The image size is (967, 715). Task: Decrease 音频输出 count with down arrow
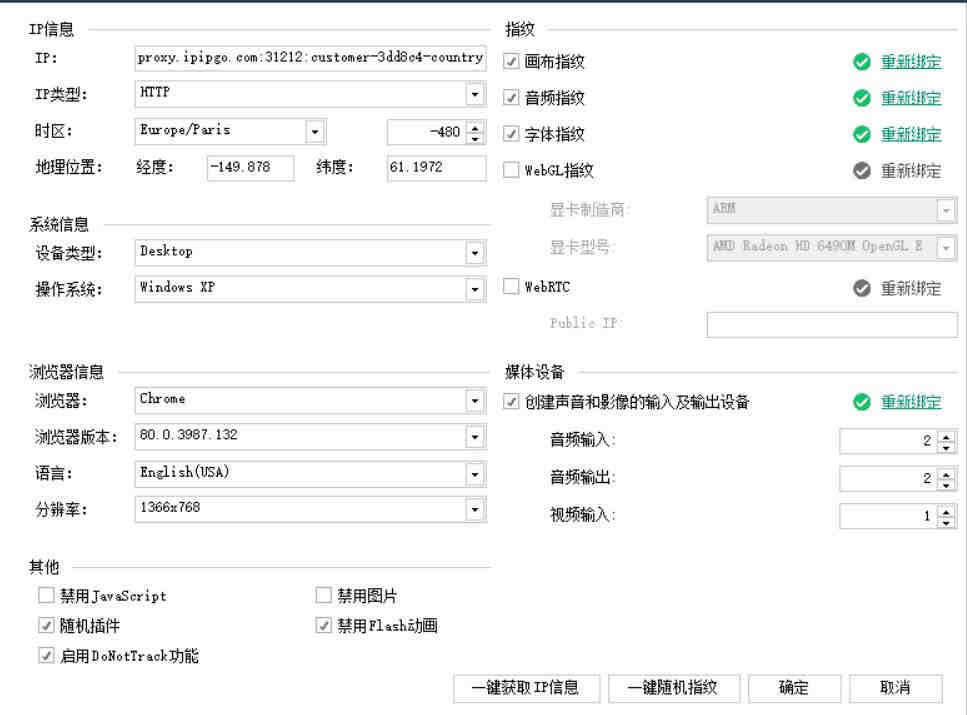click(x=946, y=485)
